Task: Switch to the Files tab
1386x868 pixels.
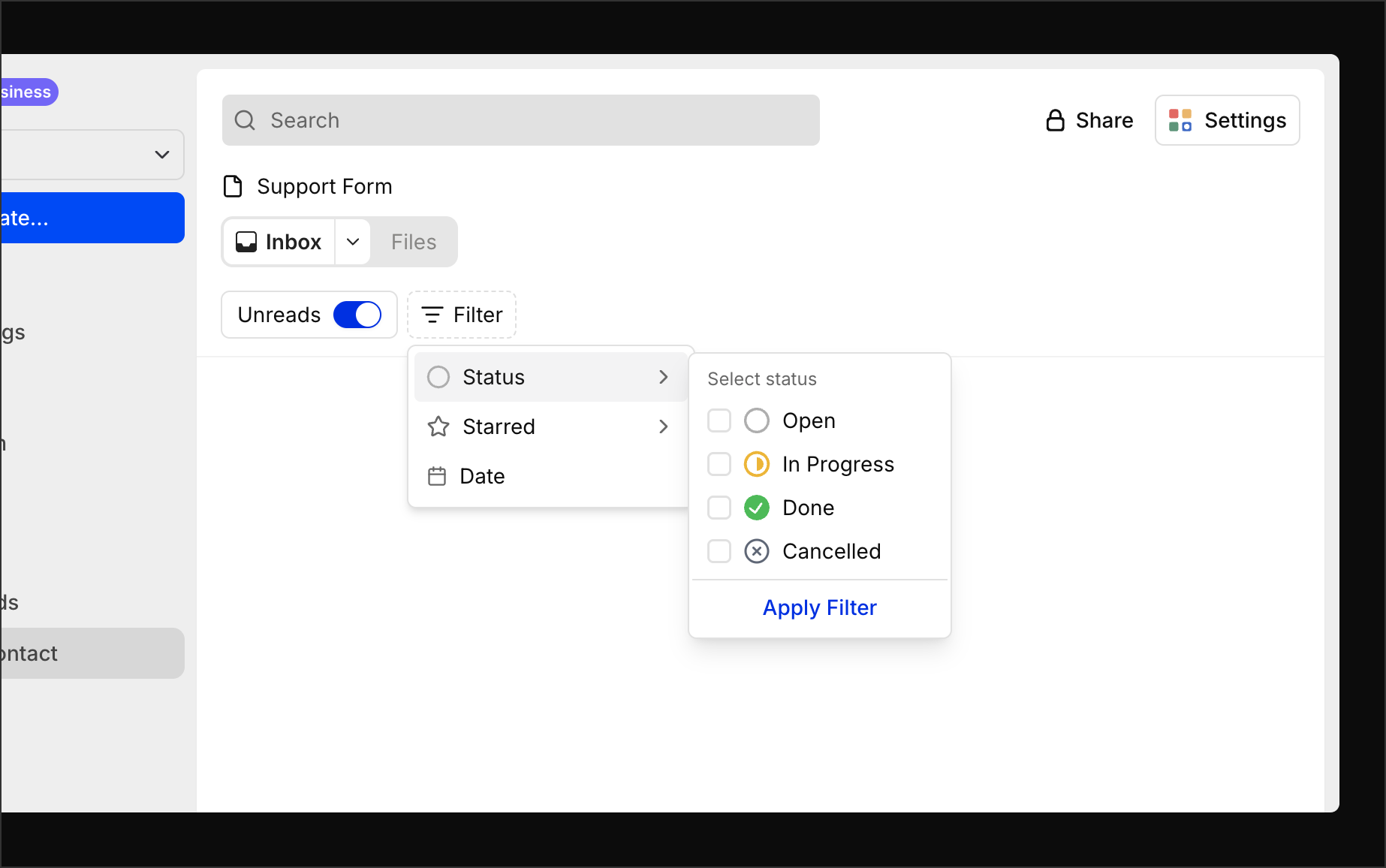Action: (413, 241)
